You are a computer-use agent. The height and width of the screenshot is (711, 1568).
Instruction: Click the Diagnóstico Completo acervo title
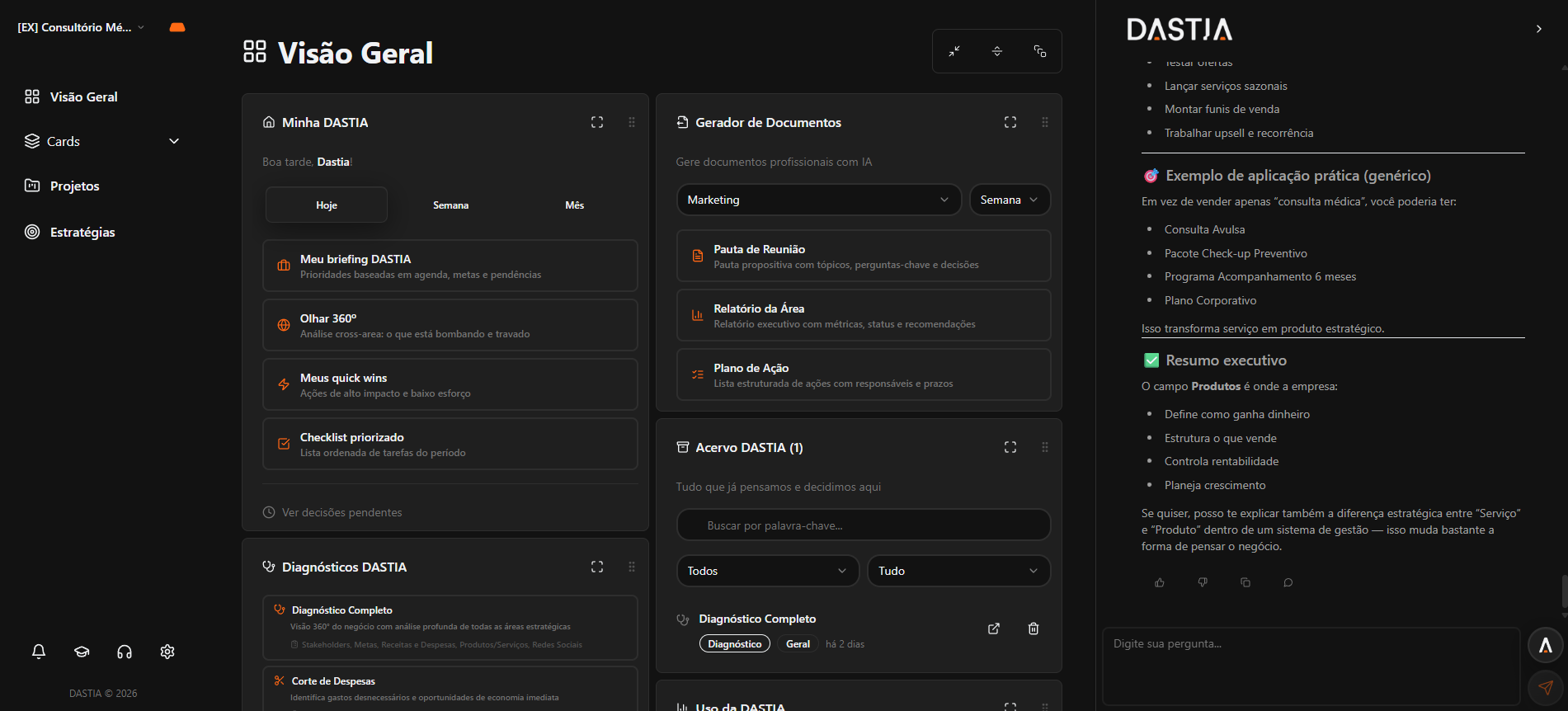(x=757, y=619)
